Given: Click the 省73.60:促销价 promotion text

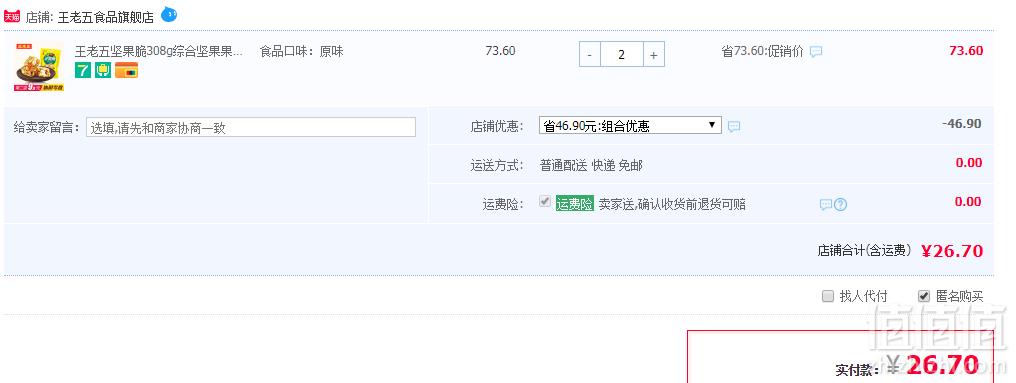Looking at the screenshot, I should coord(762,51).
